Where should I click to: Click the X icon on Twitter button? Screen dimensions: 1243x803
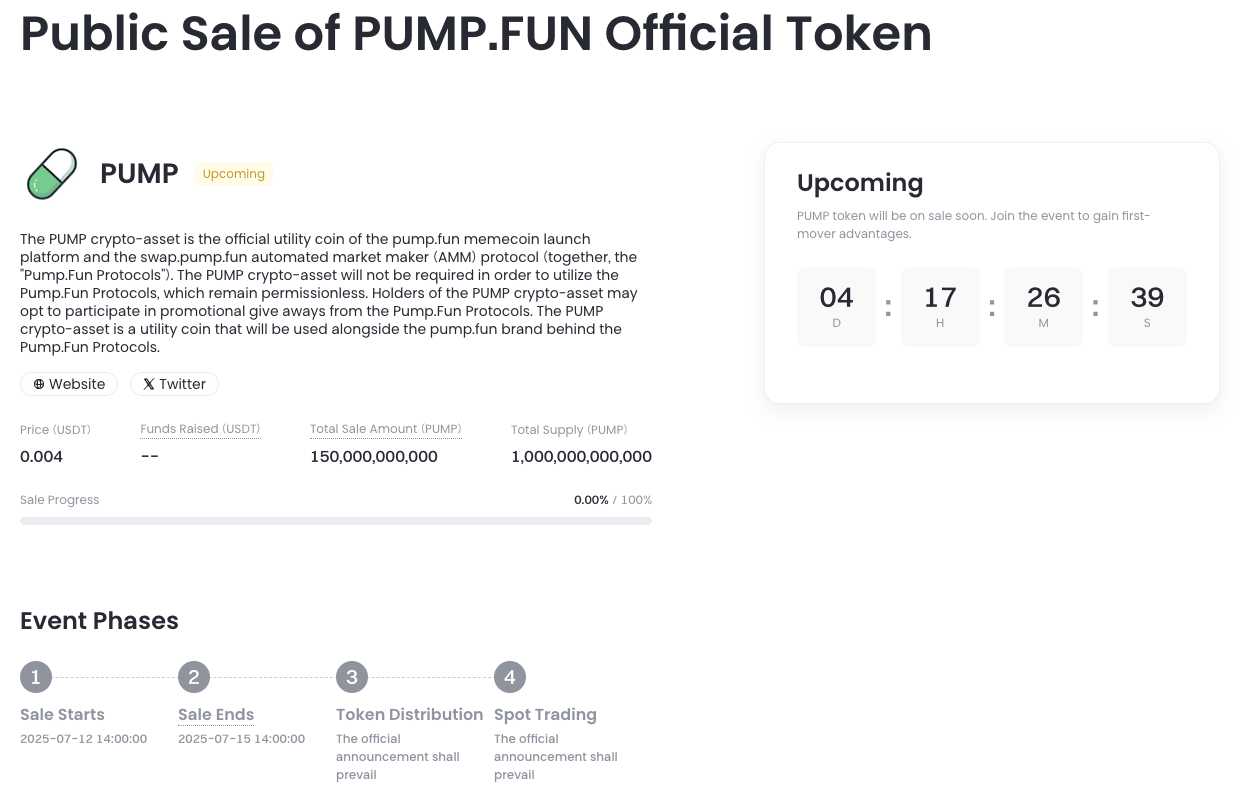point(148,384)
